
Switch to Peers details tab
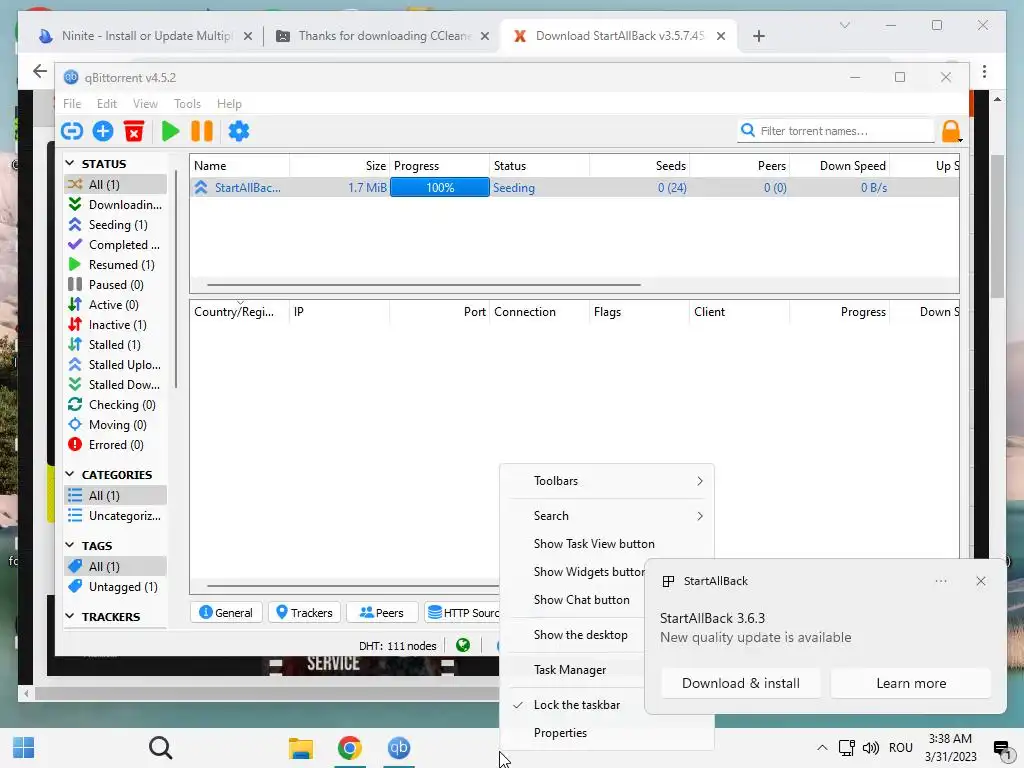(x=382, y=613)
